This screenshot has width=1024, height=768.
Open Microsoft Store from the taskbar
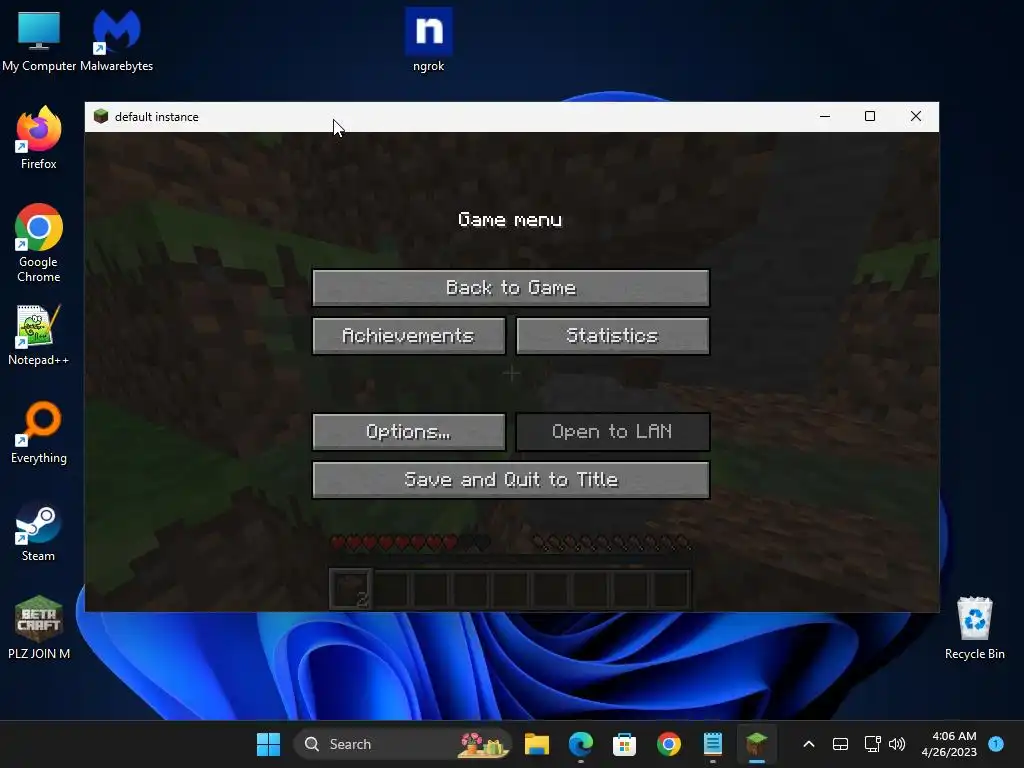click(x=624, y=744)
